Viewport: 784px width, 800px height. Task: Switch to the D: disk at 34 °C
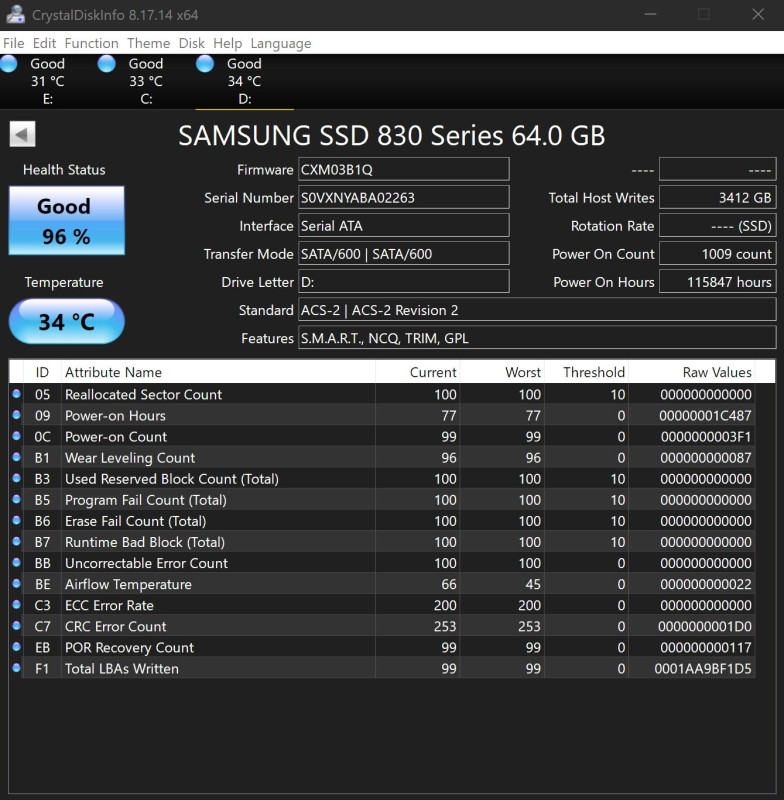pyautogui.click(x=245, y=81)
